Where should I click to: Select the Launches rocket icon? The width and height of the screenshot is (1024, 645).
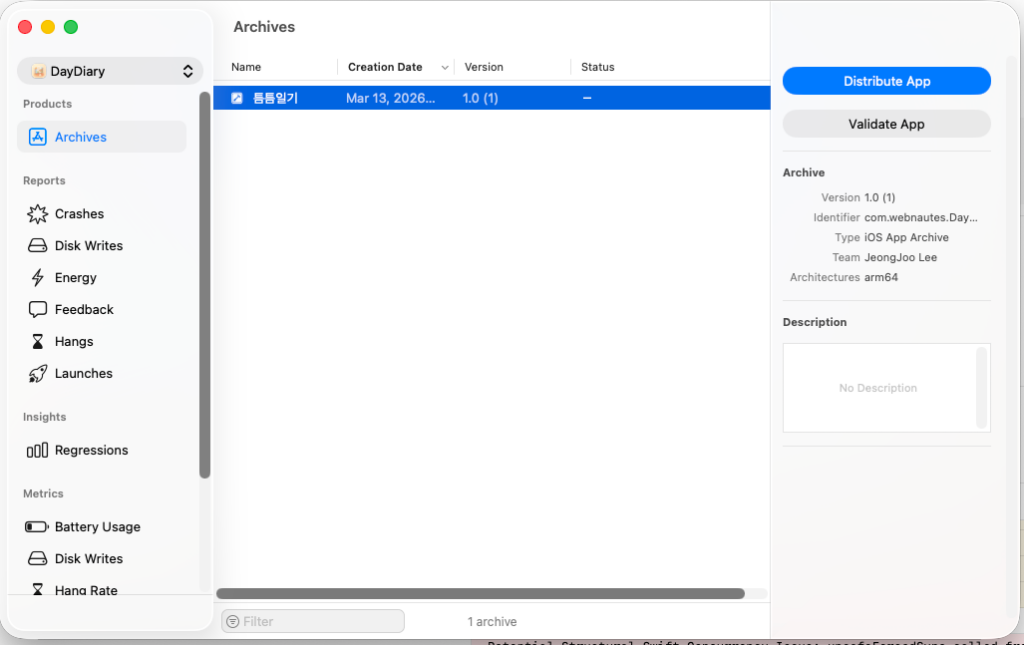pos(37,374)
